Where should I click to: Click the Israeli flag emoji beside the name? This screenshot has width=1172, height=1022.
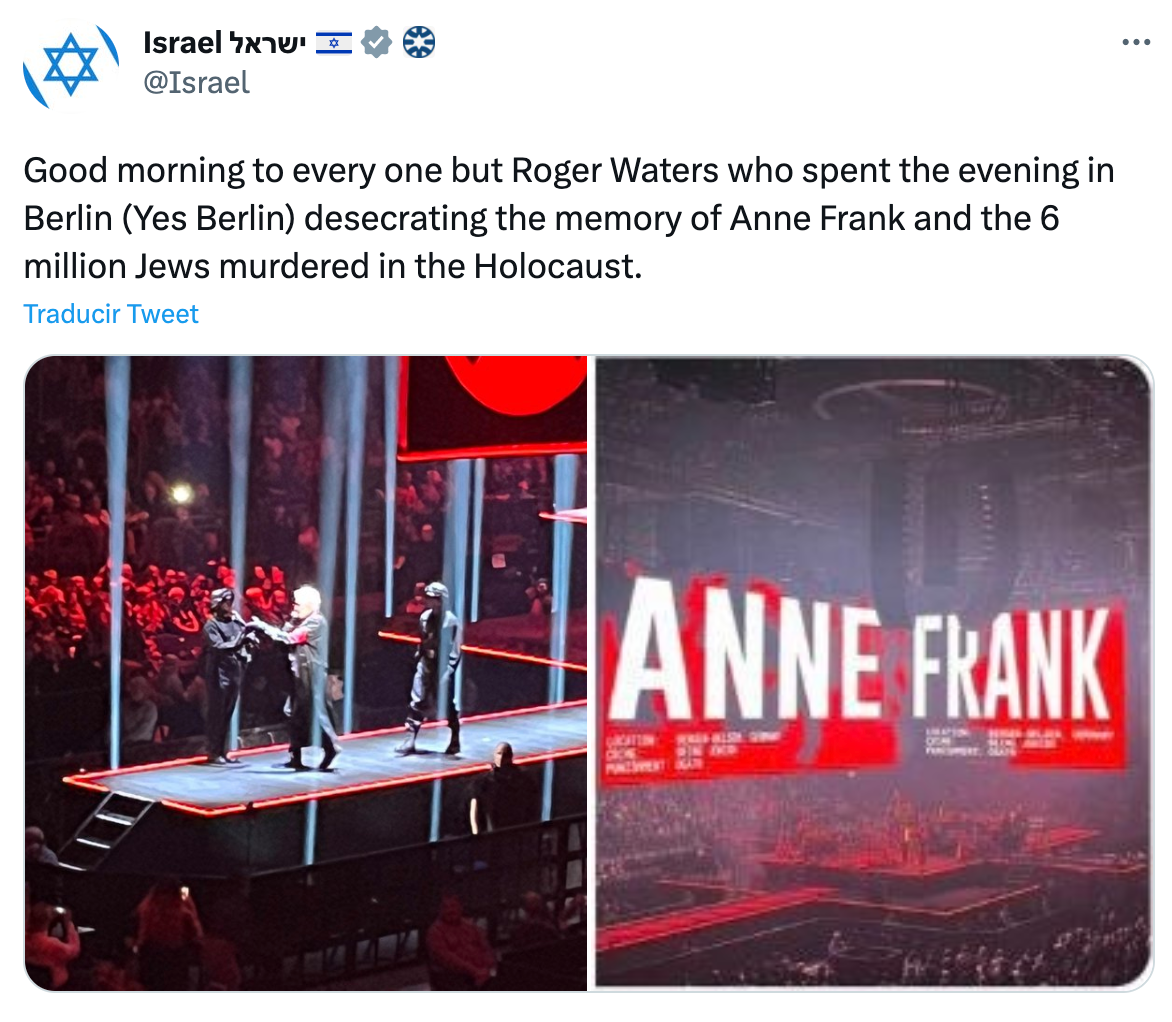click(334, 42)
